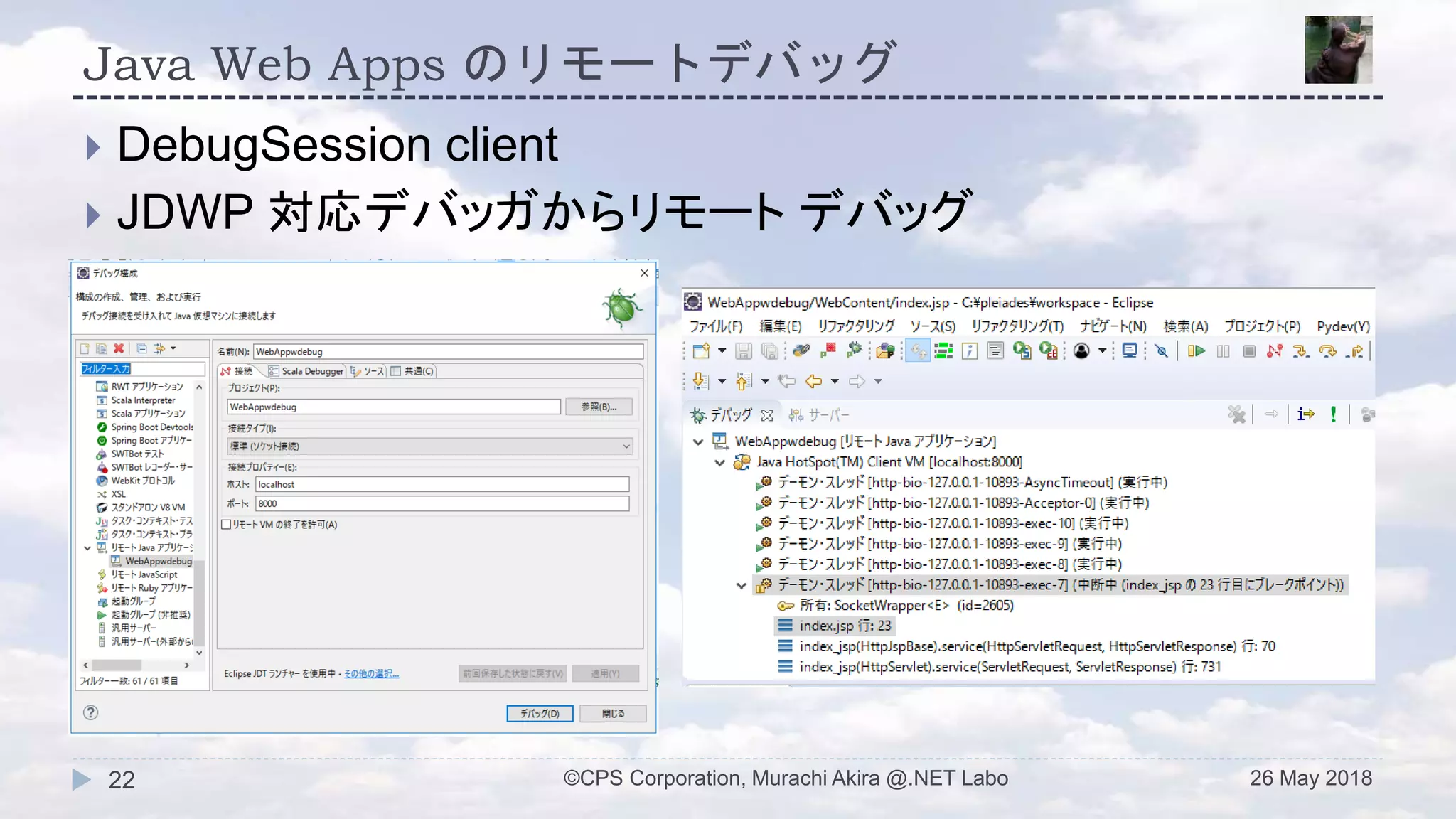Viewport: 1456px width, 819px height.
Task: Open the dropdown next to the forward arrow
Action: [x=878, y=382]
